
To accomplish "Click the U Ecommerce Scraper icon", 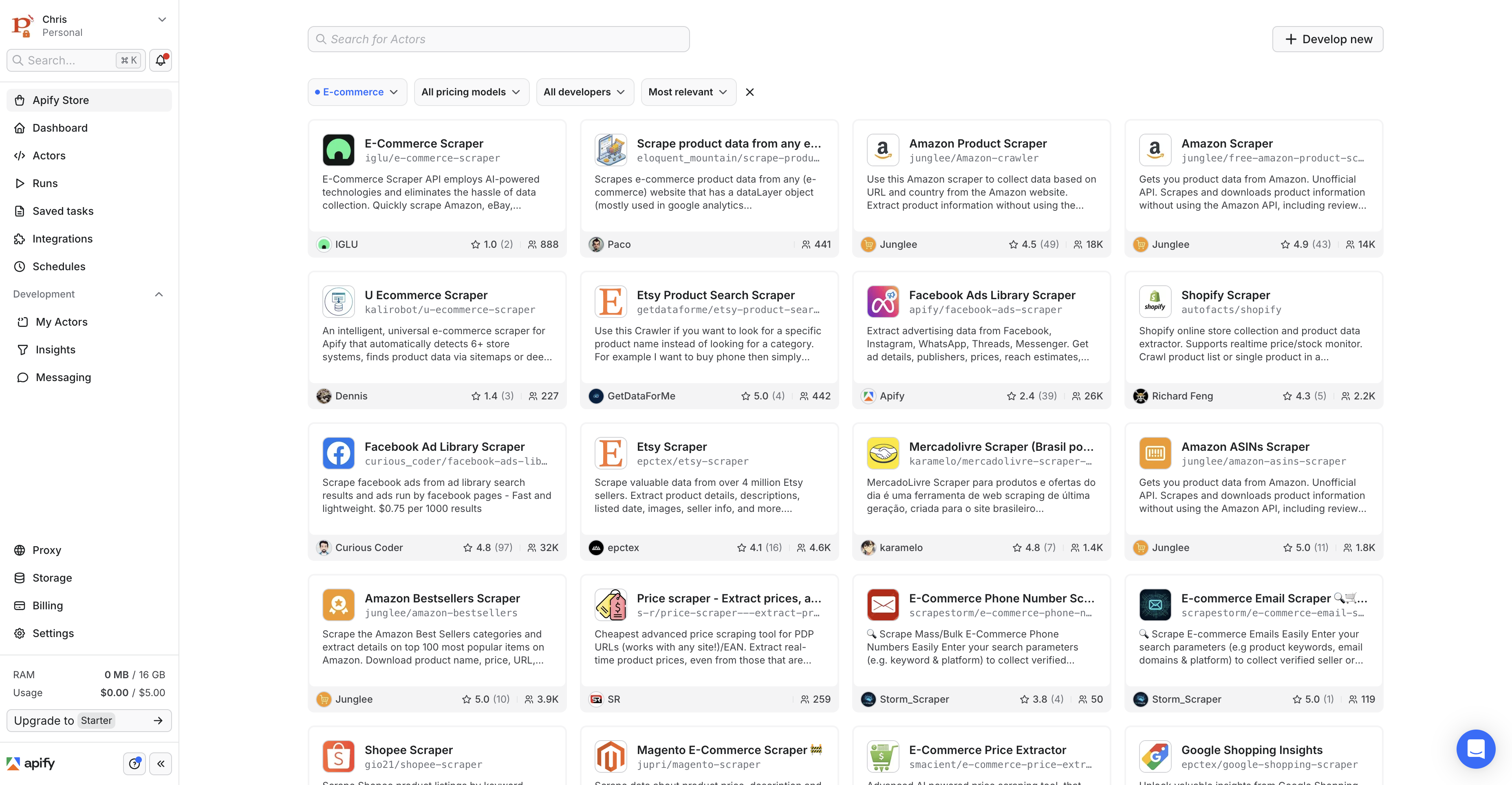I will 338,302.
